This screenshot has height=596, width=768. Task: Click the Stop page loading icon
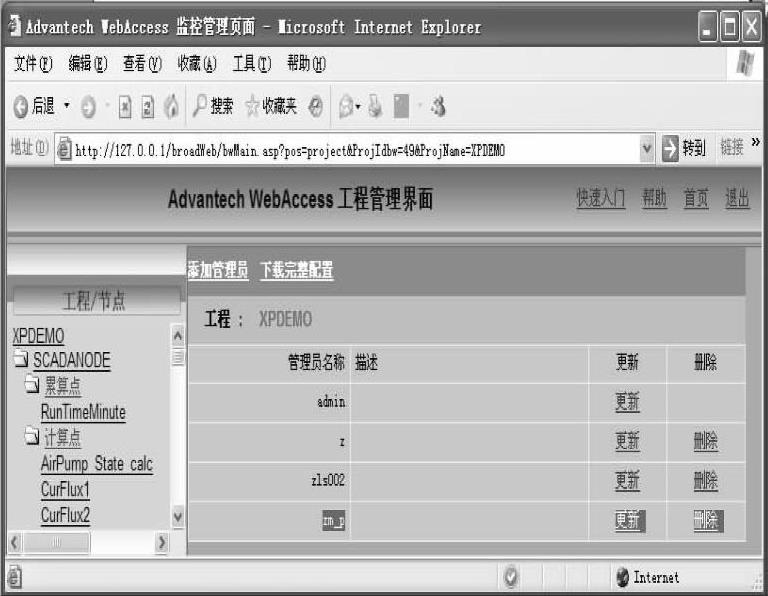pos(125,106)
